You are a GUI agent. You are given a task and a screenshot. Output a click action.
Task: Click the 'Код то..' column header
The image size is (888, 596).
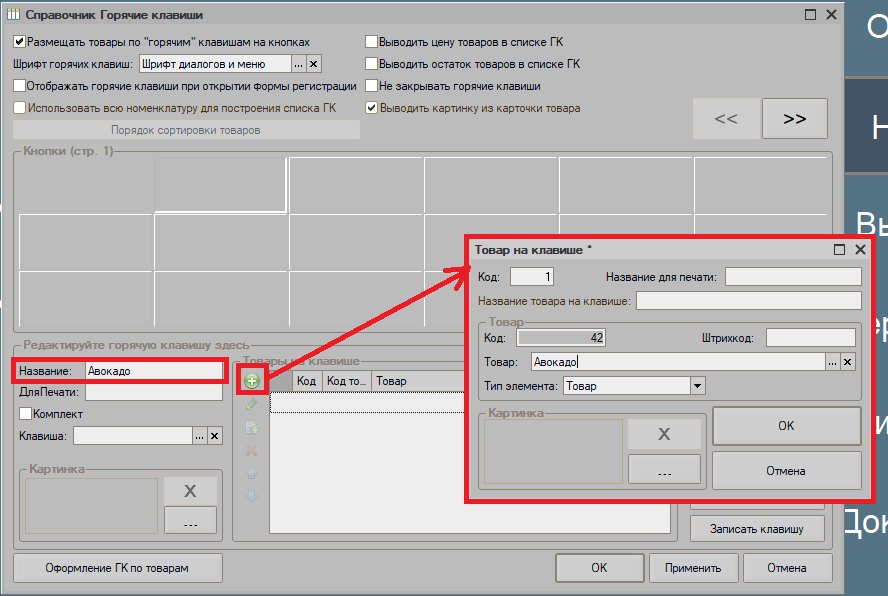(x=347, y=381)
